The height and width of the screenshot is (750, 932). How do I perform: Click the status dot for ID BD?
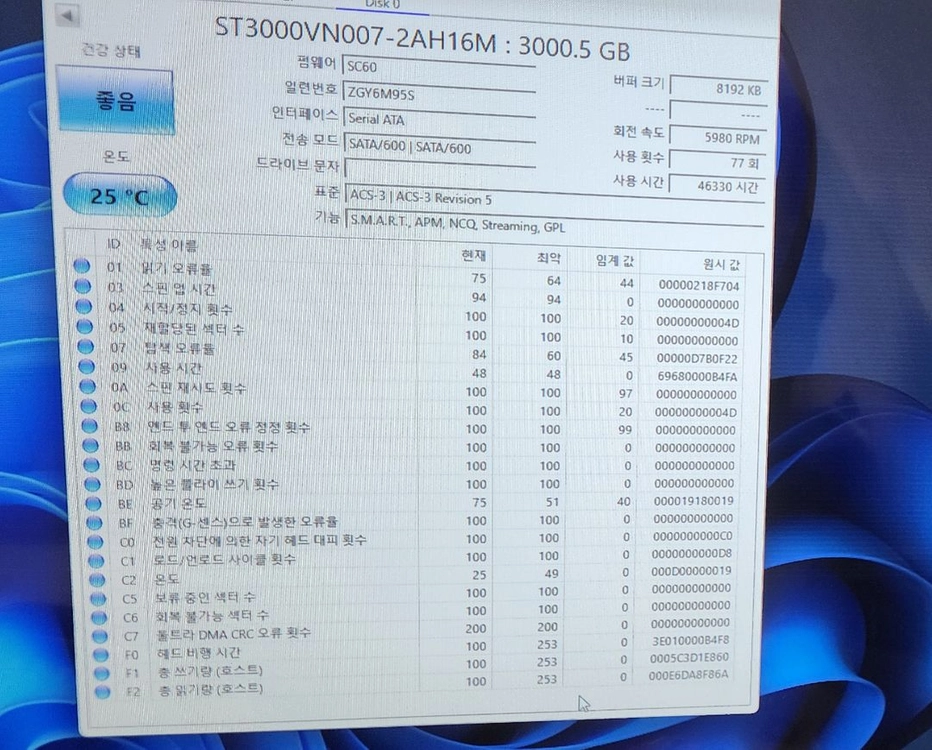(93, 484)
